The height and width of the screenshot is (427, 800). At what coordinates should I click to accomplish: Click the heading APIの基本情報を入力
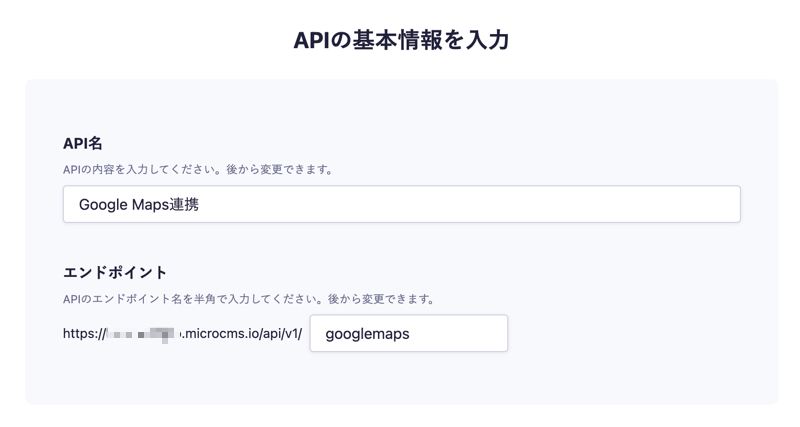point(400,40)
